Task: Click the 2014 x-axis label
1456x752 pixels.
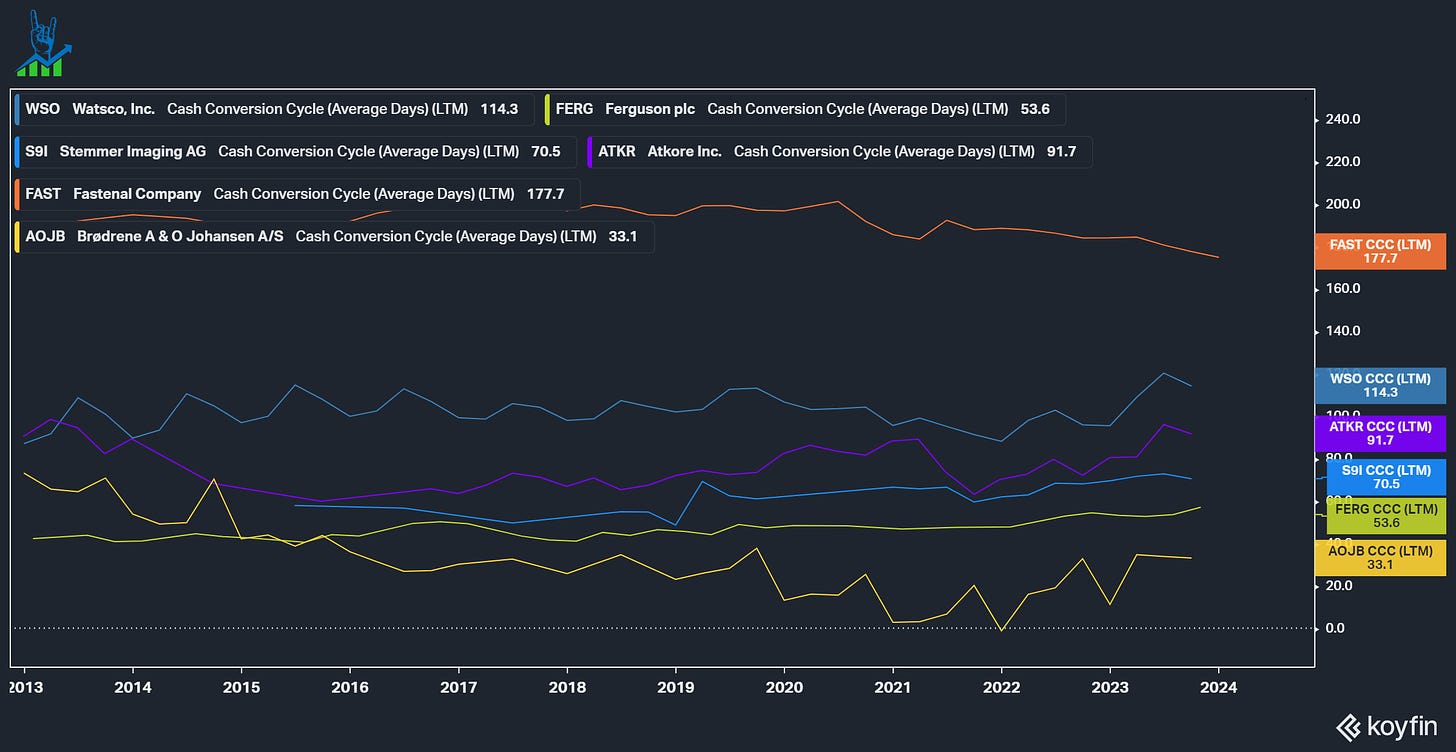Action: pyautogui.click(x=132, y=688)
